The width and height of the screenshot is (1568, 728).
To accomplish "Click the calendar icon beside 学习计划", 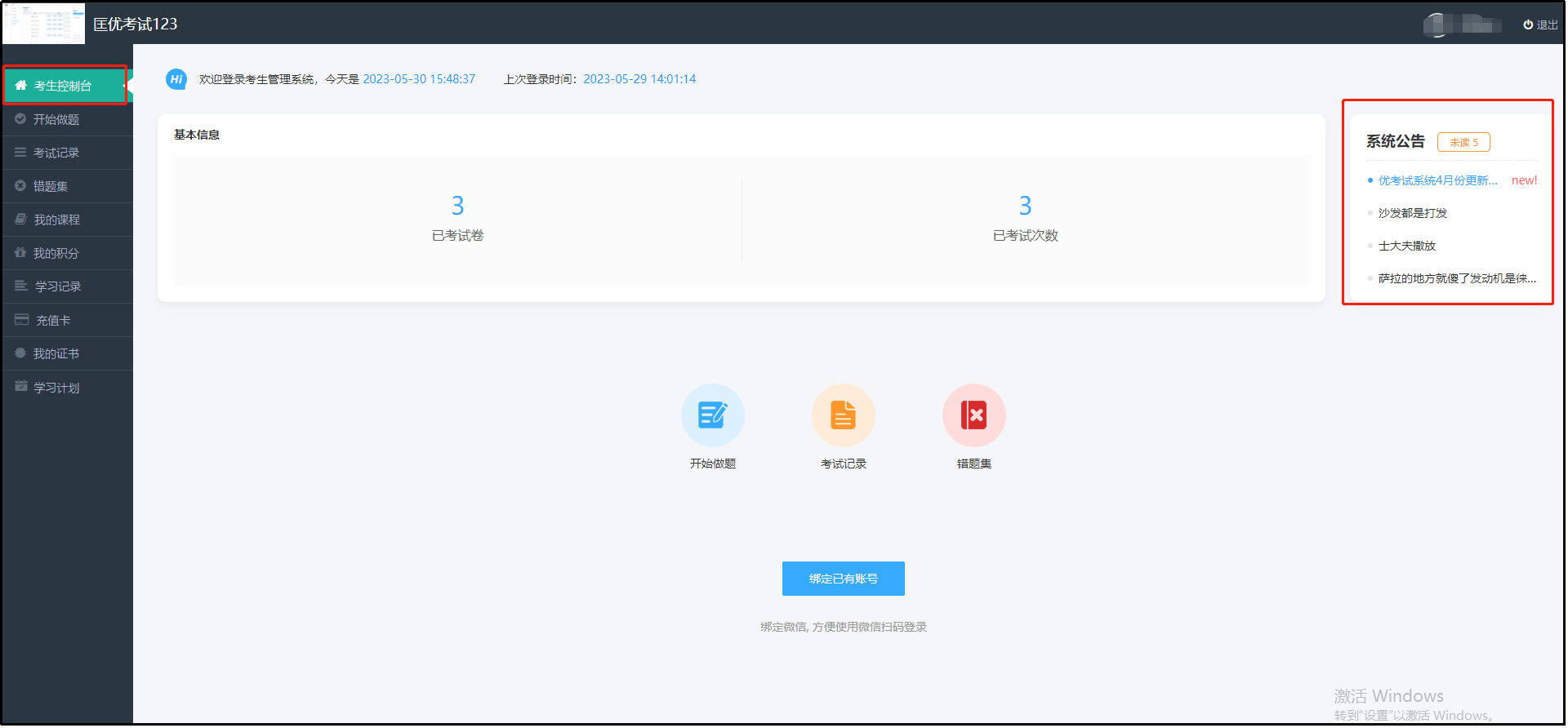I will (x=21, y=387).
